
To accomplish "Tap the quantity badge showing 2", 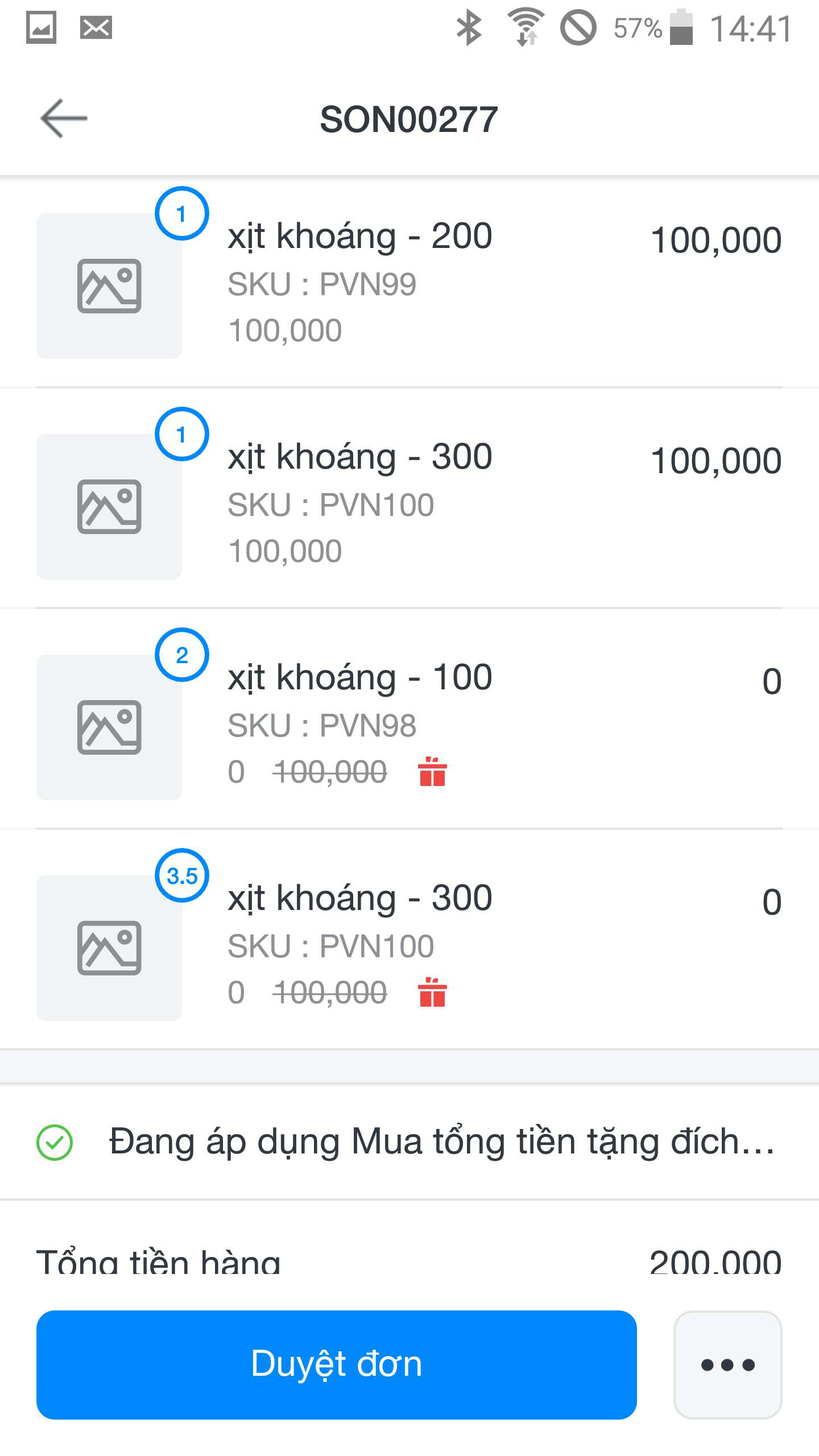I will 182,655.
